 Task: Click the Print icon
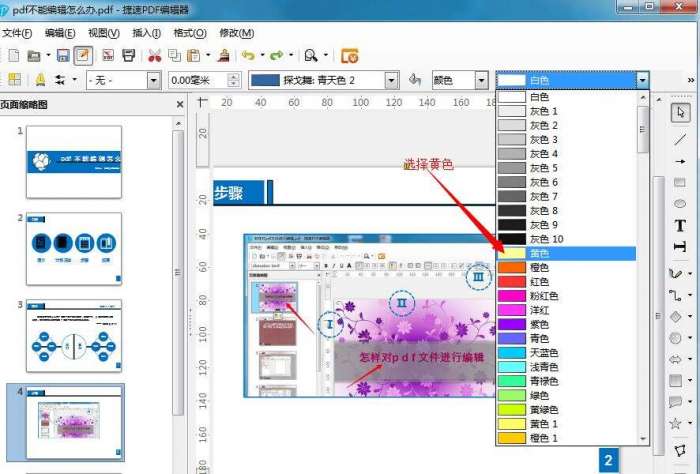[x=129, y=55]
